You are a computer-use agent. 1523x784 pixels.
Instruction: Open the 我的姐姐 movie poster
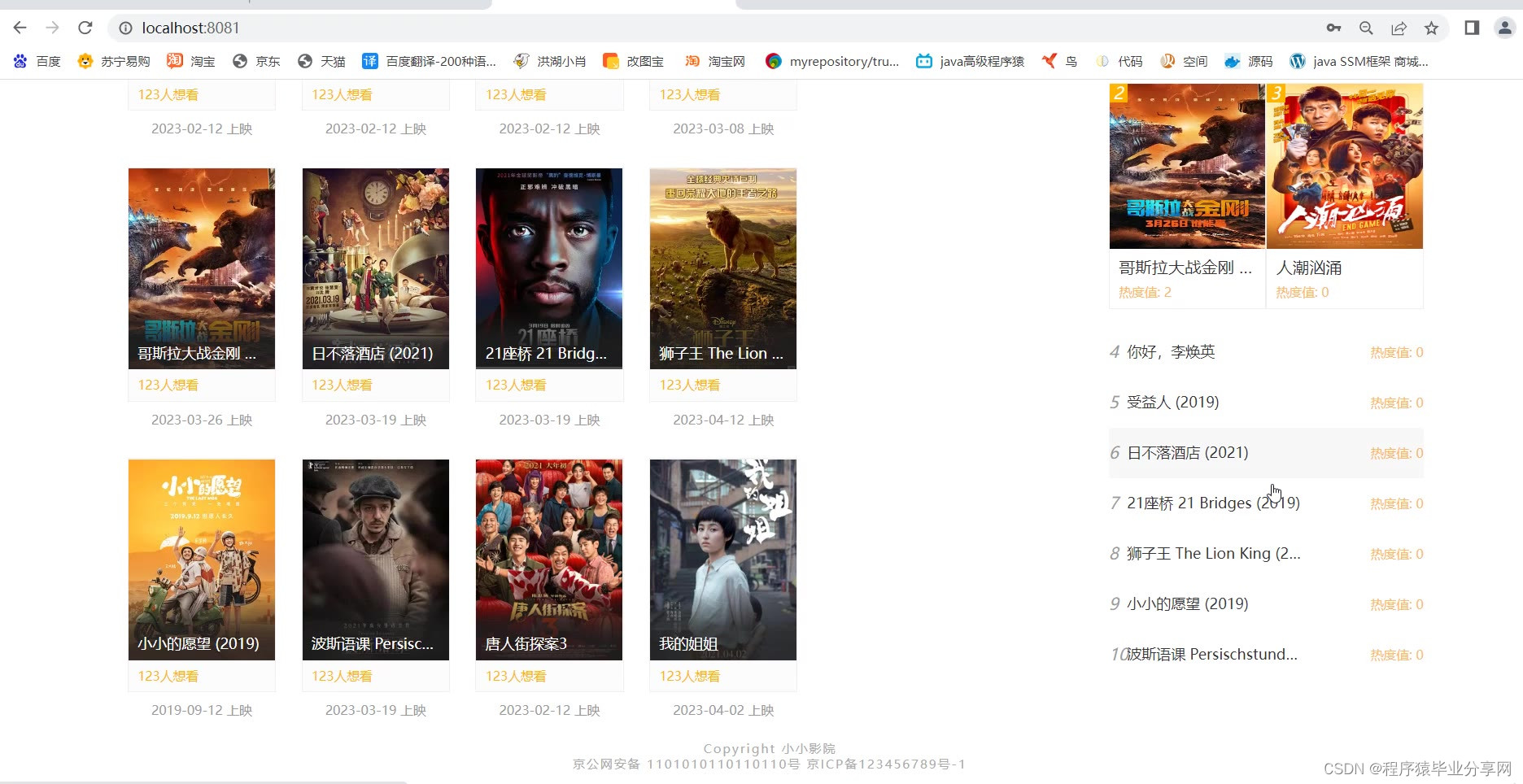coord(723,560)
